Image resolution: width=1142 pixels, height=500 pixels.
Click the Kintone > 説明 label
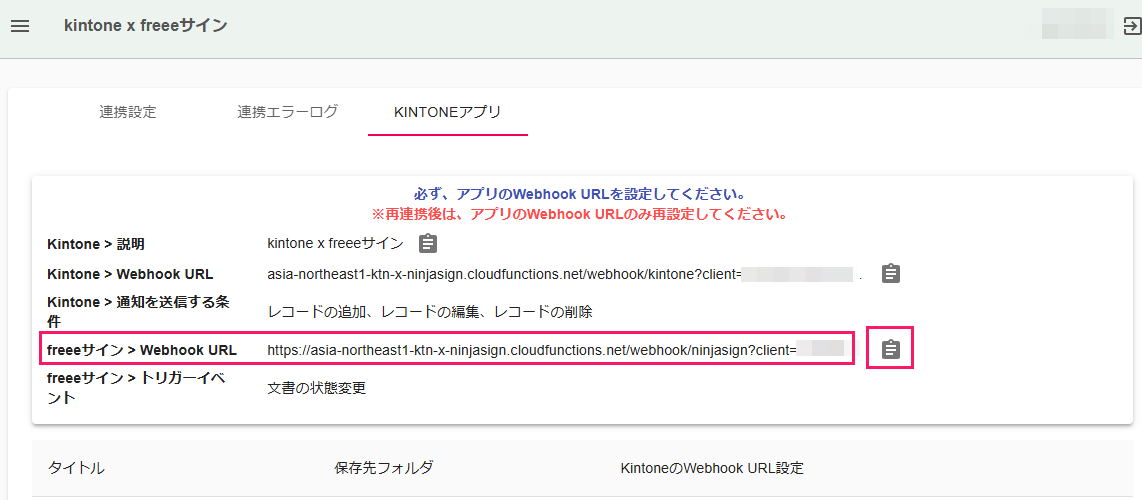(95, 244)
